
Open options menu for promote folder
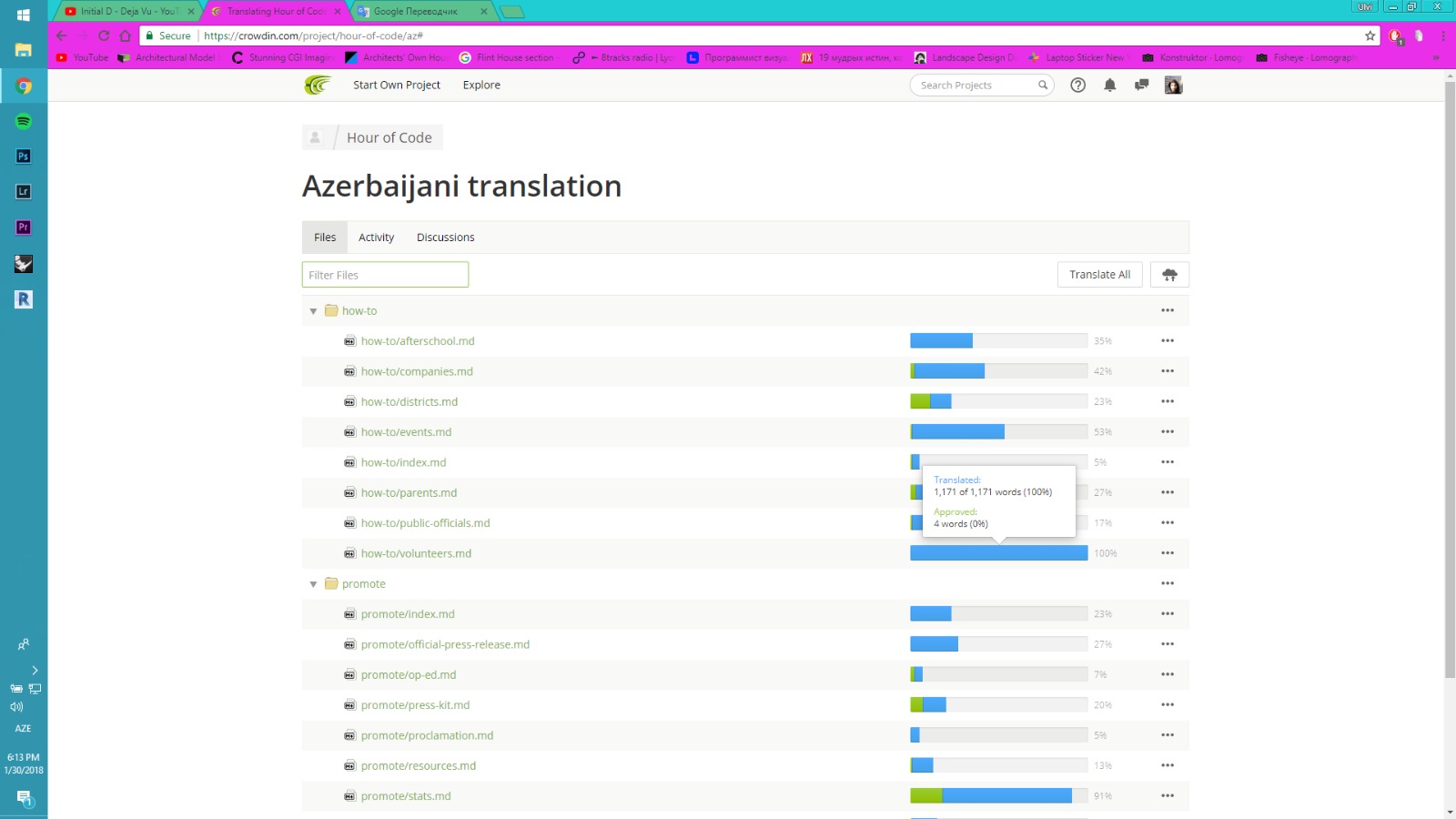click(1168, 583)
